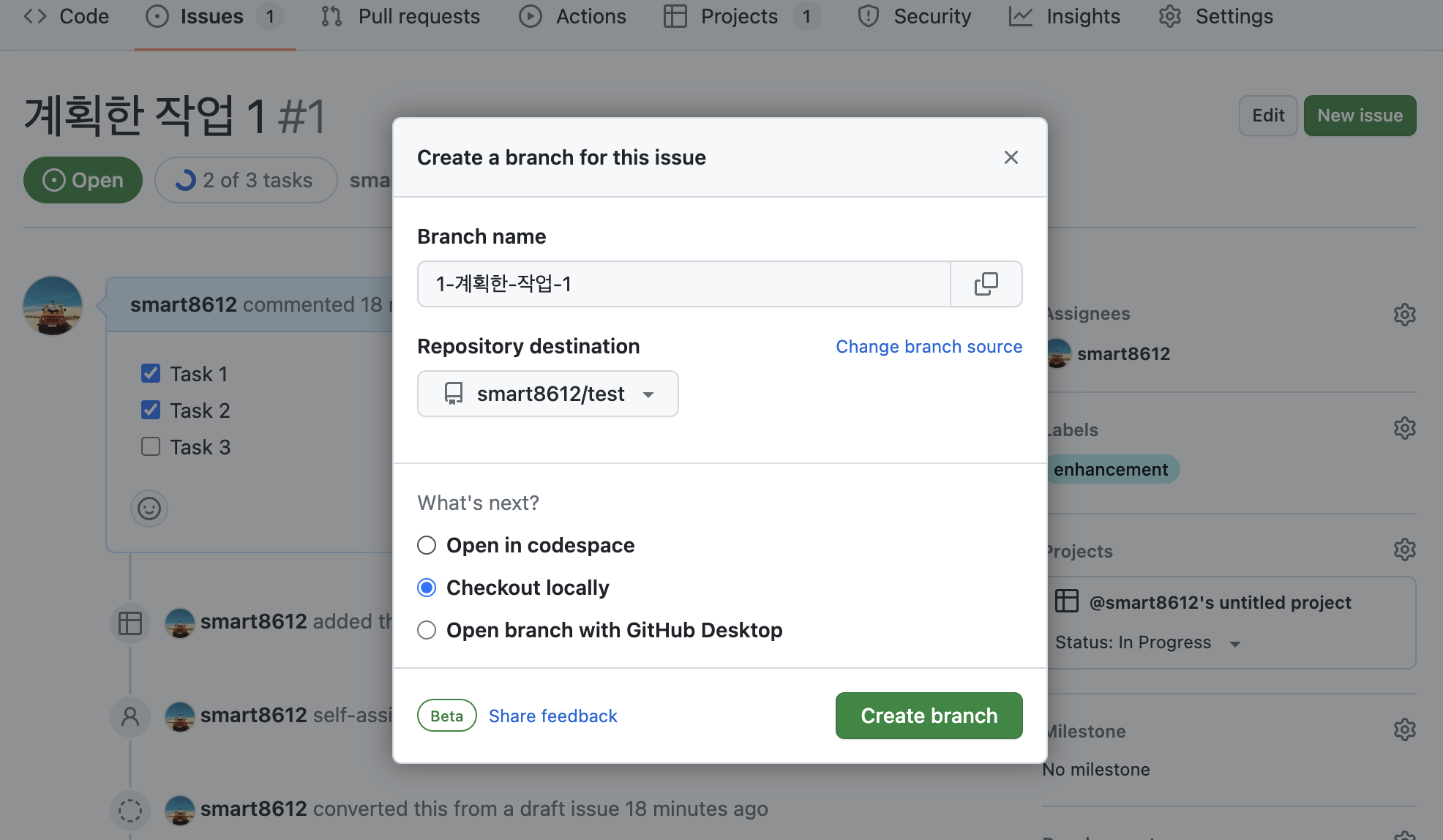Select the Open in codespace option
This screenshot has width=1443, height=840.
427,545
